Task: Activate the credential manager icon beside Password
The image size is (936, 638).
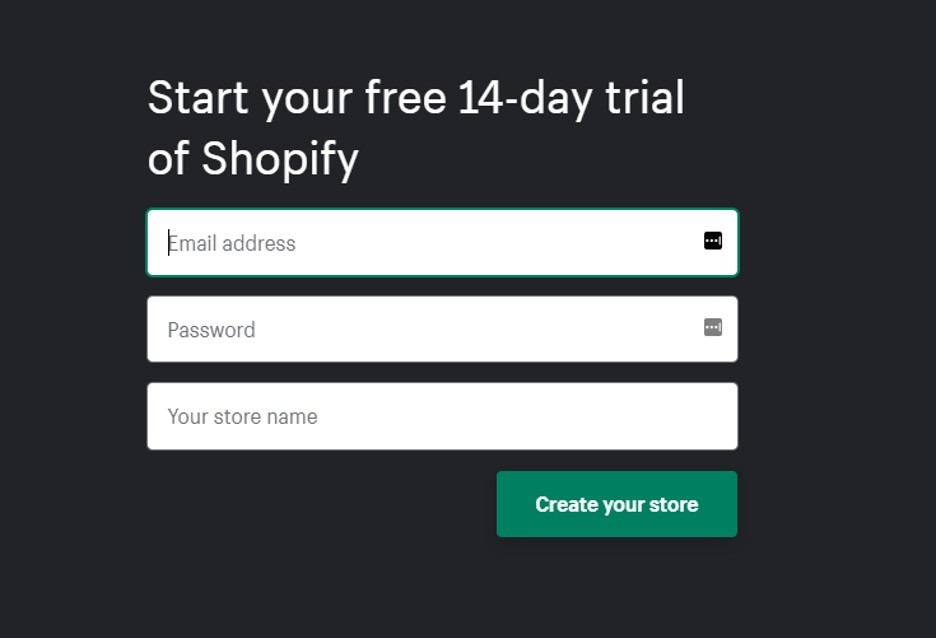Action: tap(713, 327)
